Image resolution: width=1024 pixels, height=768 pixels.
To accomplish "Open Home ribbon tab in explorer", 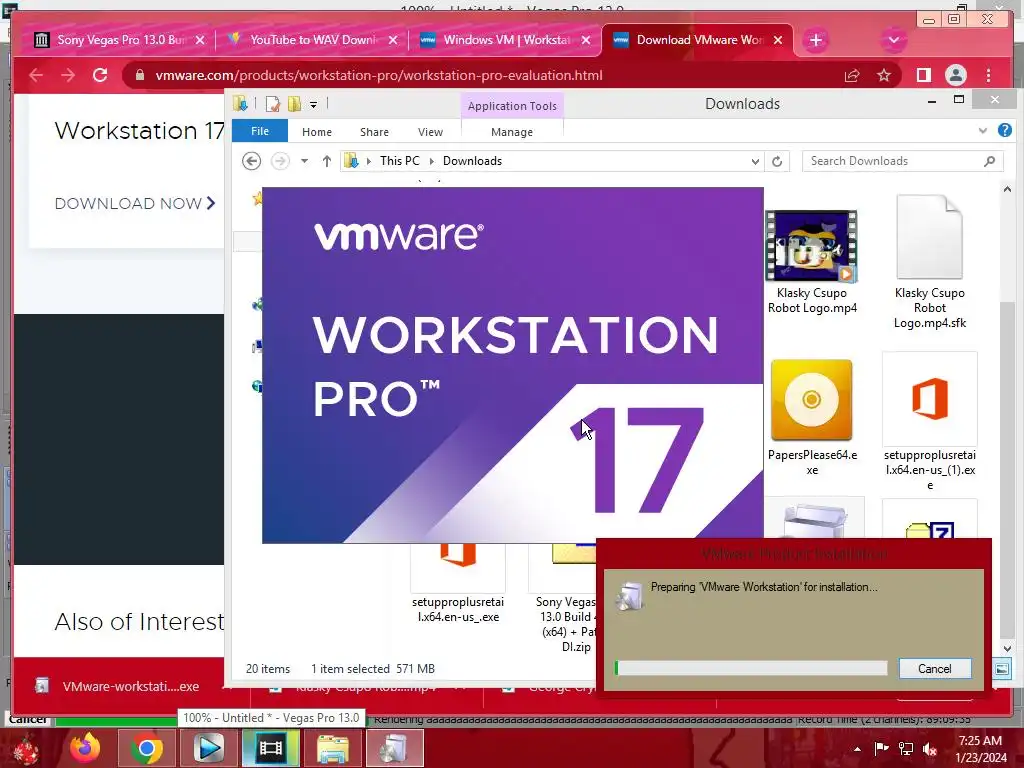I will (317, 132).
